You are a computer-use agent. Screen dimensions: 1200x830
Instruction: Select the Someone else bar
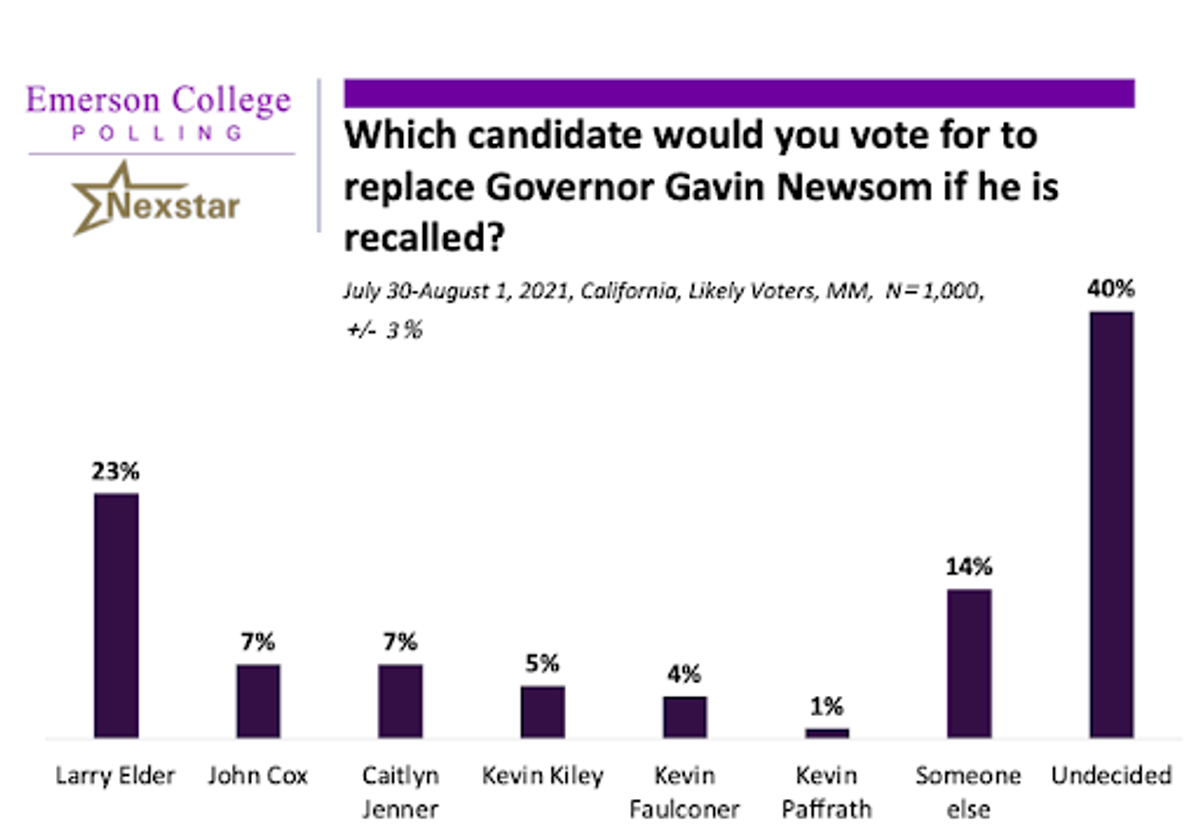pyautogui.click(x=969, y=664)
